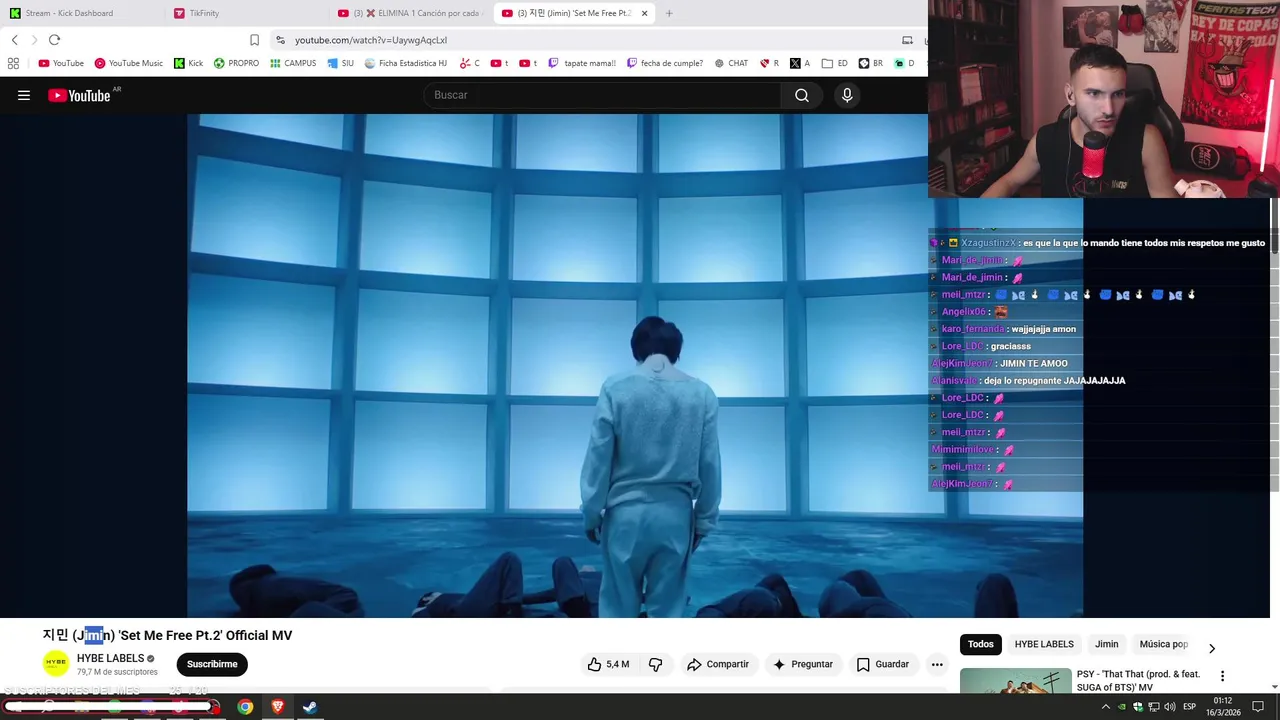The width and height of the screenshot is (1280, 720).
Task: Select the Jimin filter chip
Action: coord(1107,644)
